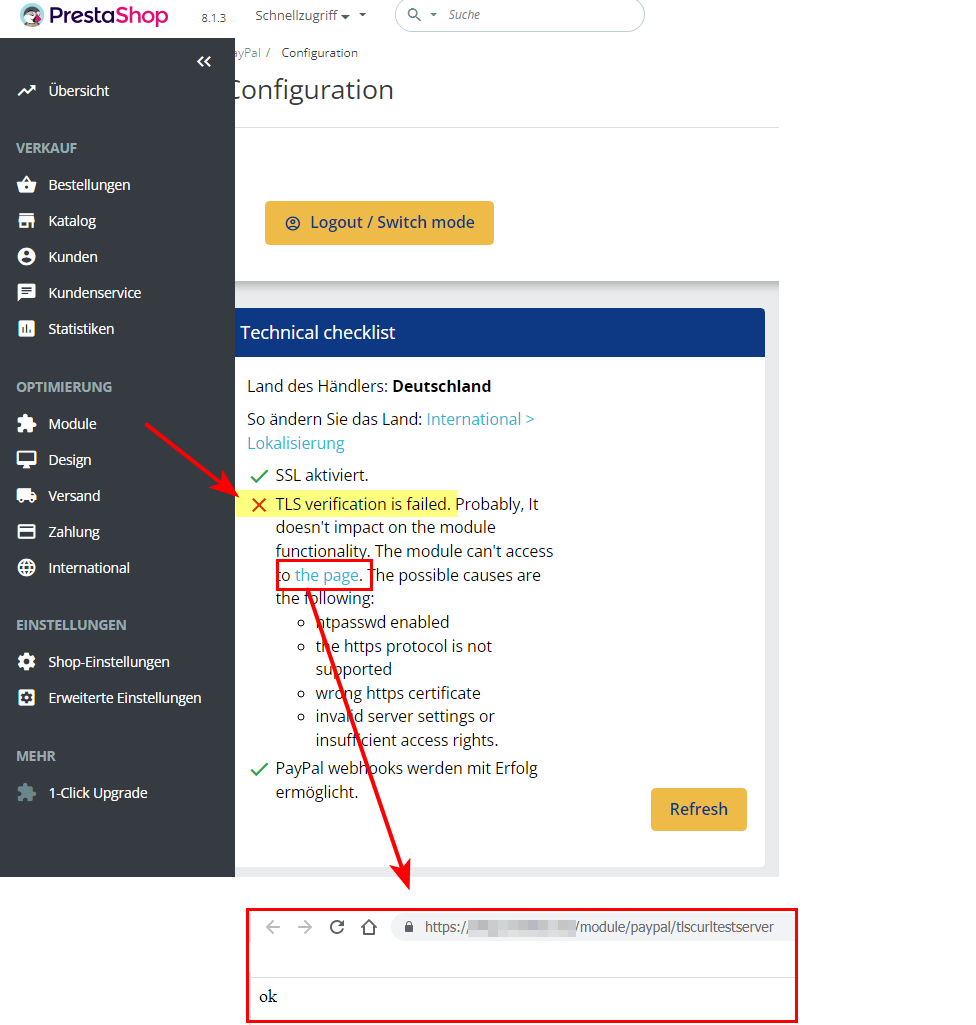This screenshot has height=1025, width=976.
Task: Click the Kunden person icon
Action: [x=27, y=257]
